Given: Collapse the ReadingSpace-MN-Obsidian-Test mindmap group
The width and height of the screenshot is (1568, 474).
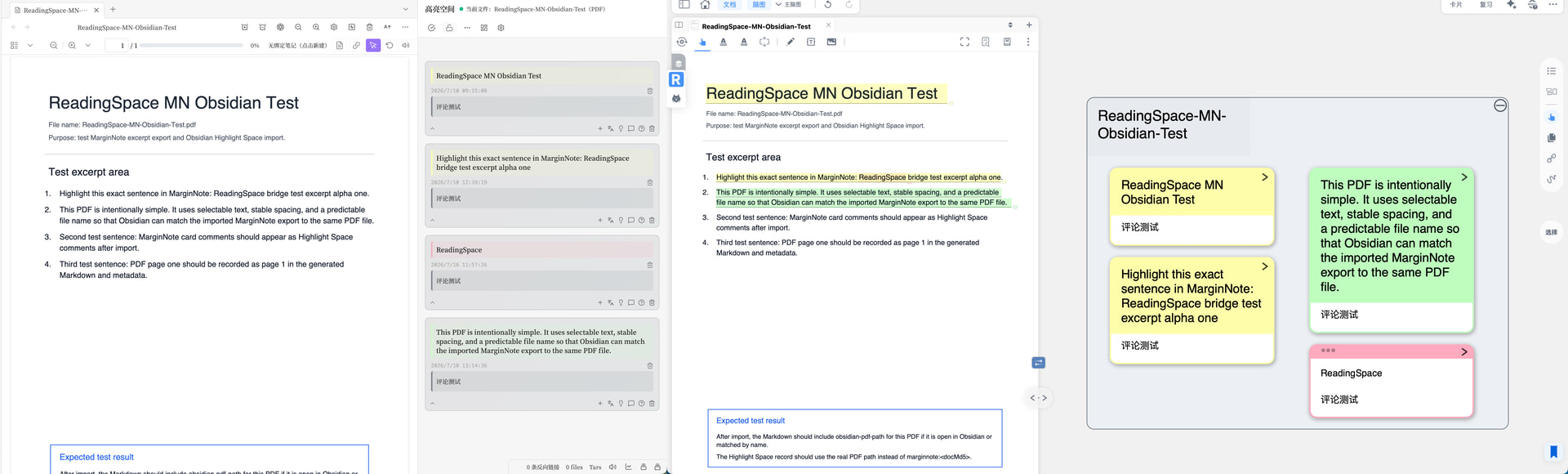Looking at the screenshot, I should click(1500, 105).
